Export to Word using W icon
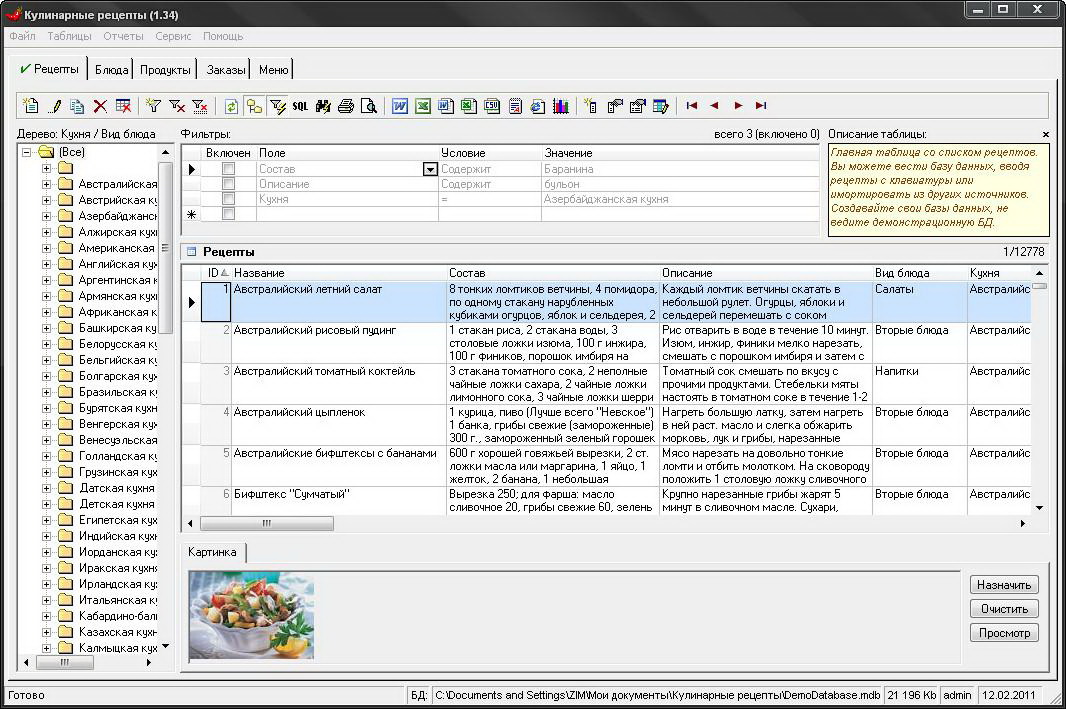1066x709 pixels. [x=400, y=106]
